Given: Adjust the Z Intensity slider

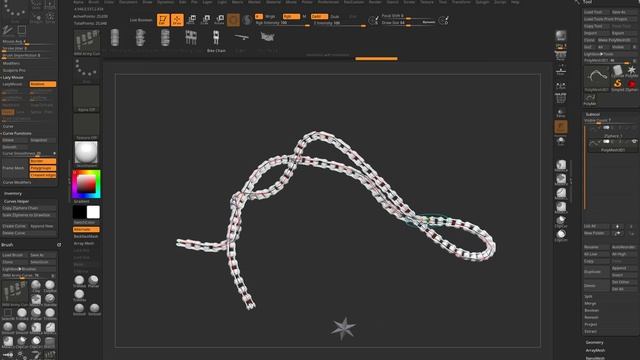Looking at the screenshot, I should pos(339,23).
